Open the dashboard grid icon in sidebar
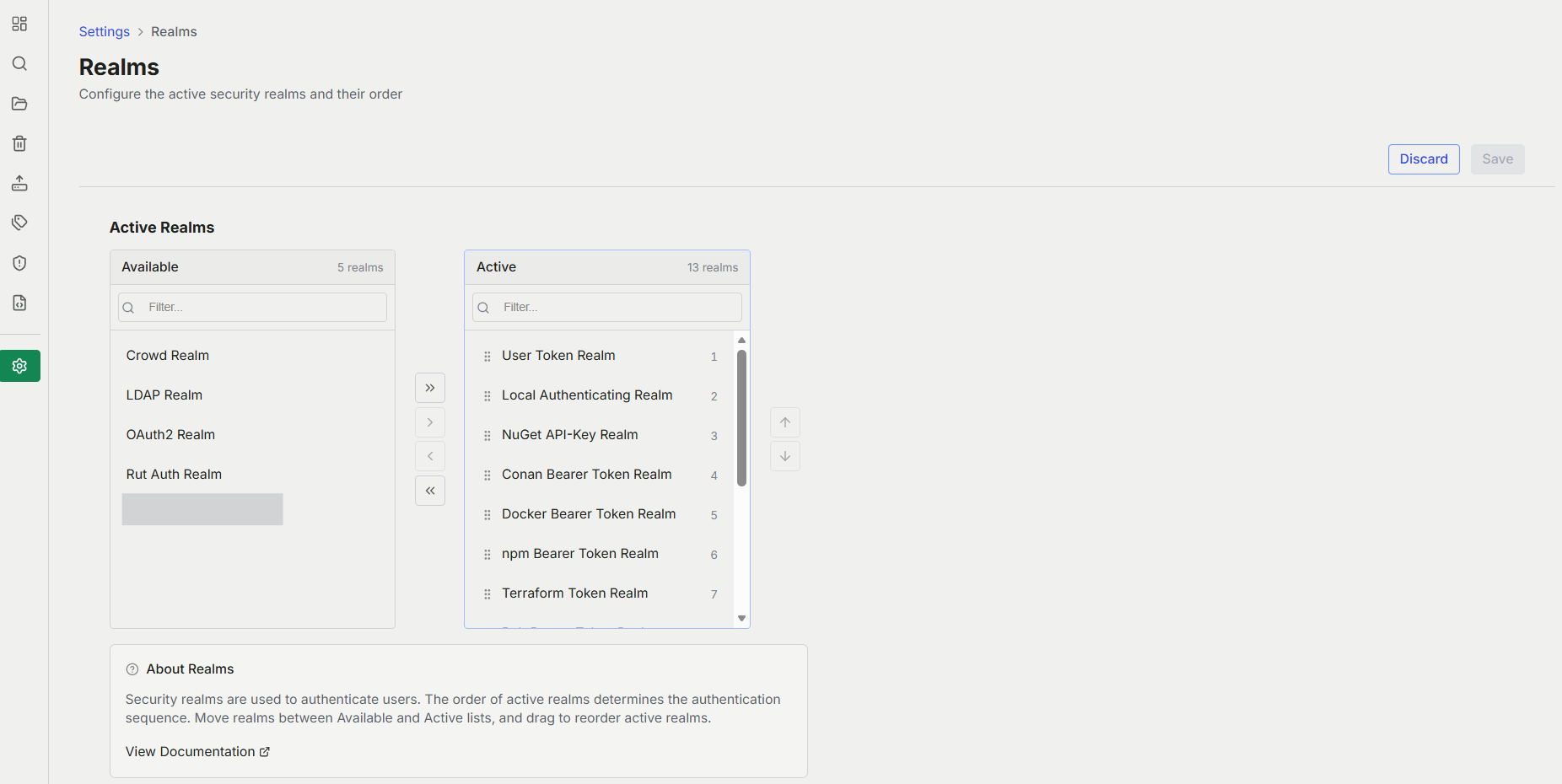Image resolution: width=1562 pixels, height=784 pixels. (x=19, y=24)
